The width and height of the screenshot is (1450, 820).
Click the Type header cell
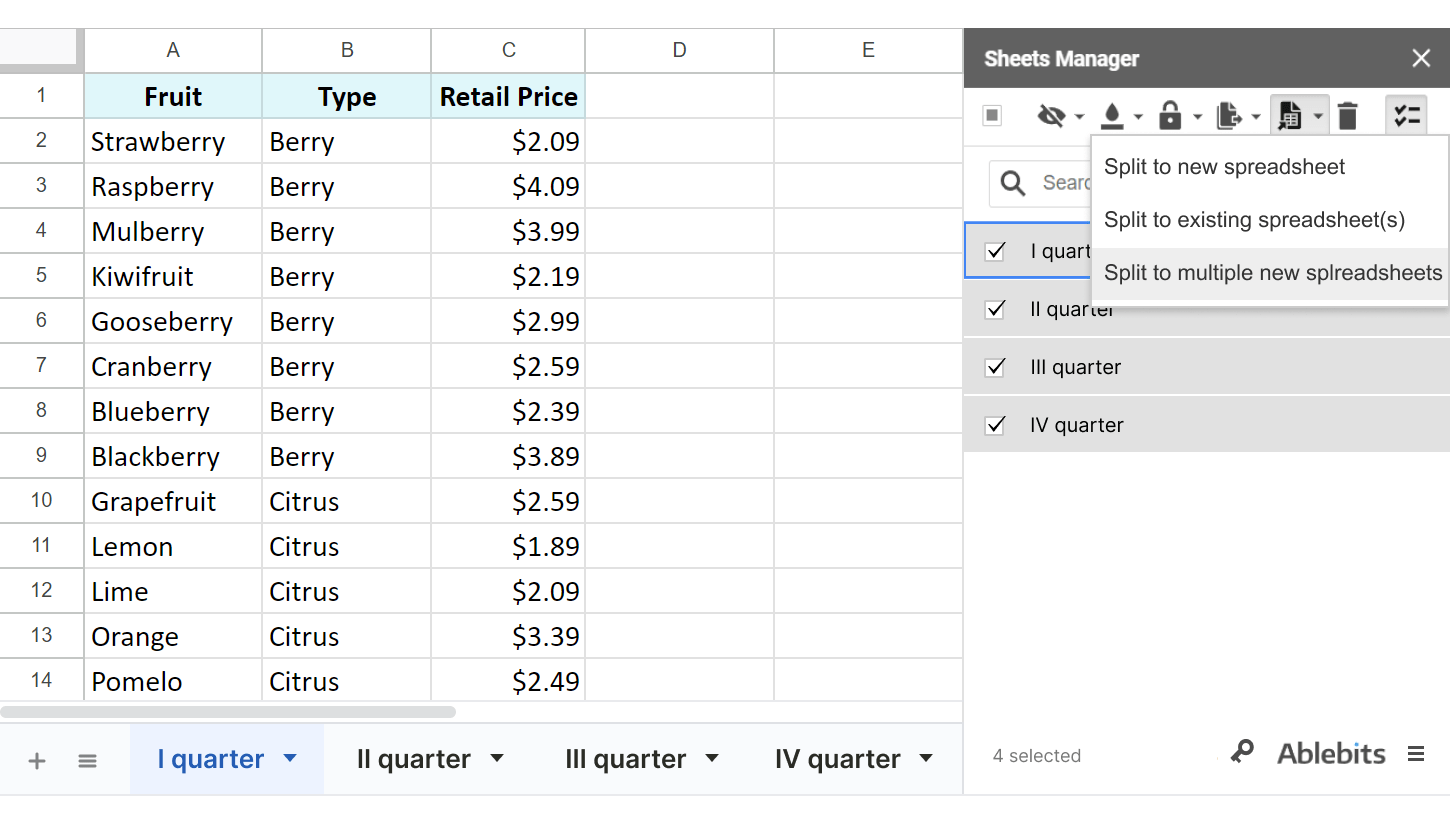(347, 96)
